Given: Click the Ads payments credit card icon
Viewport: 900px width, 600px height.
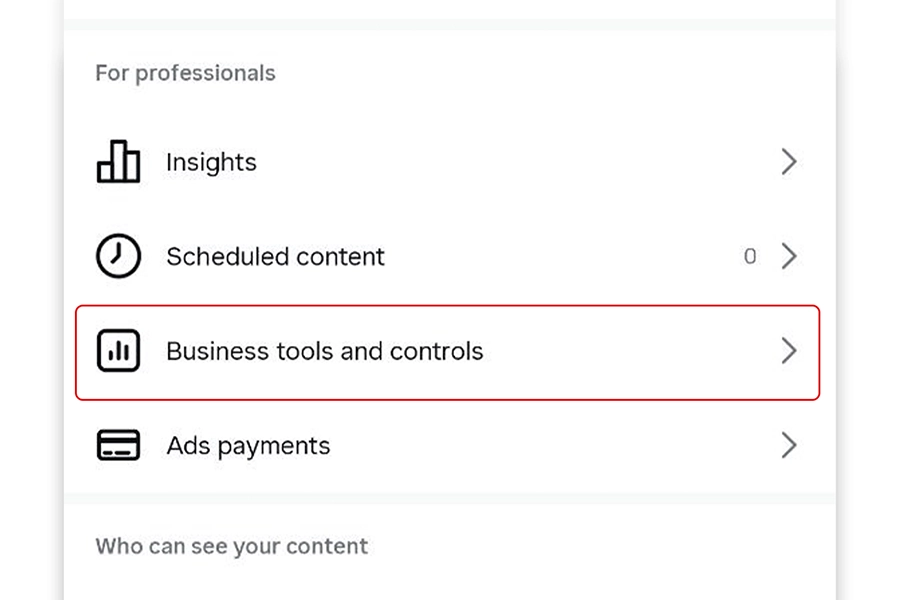Looking at the screenshot, I should click(118, 445).
